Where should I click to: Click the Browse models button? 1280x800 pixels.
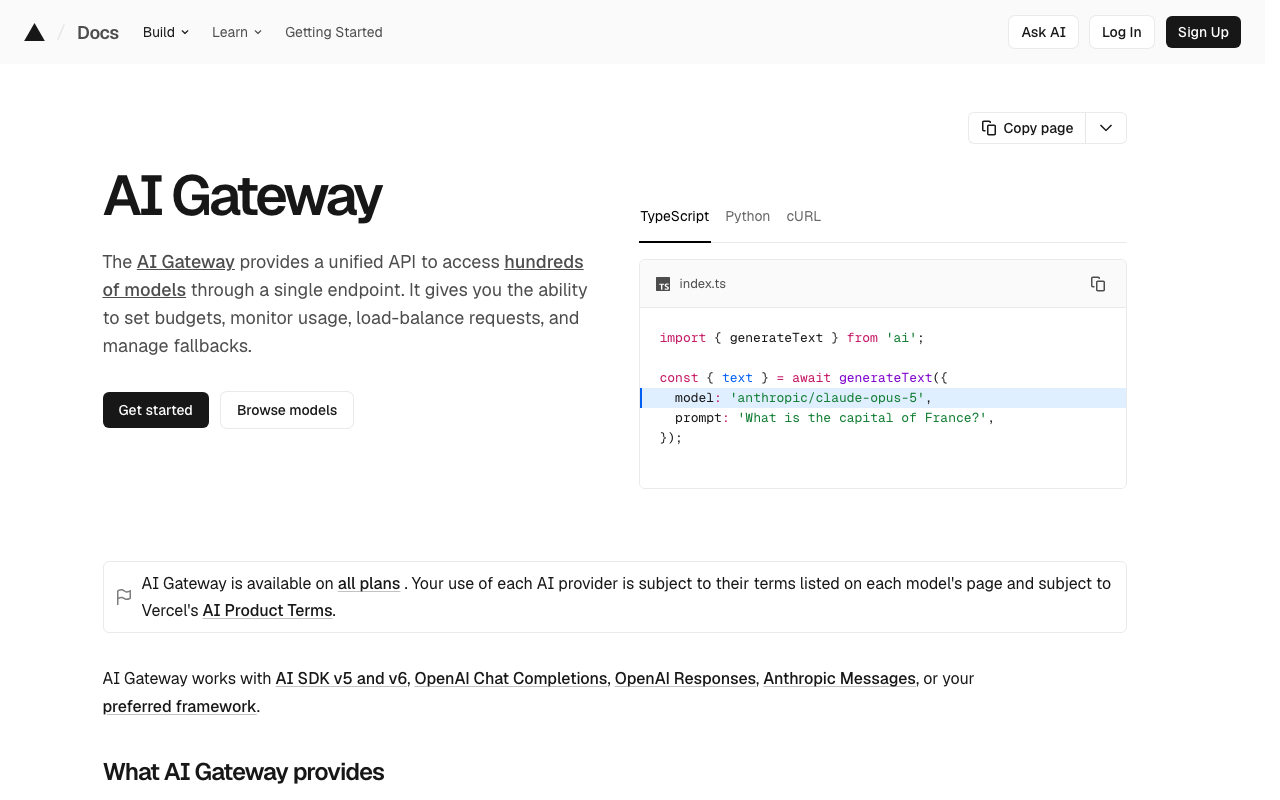(x=287, y=410)
